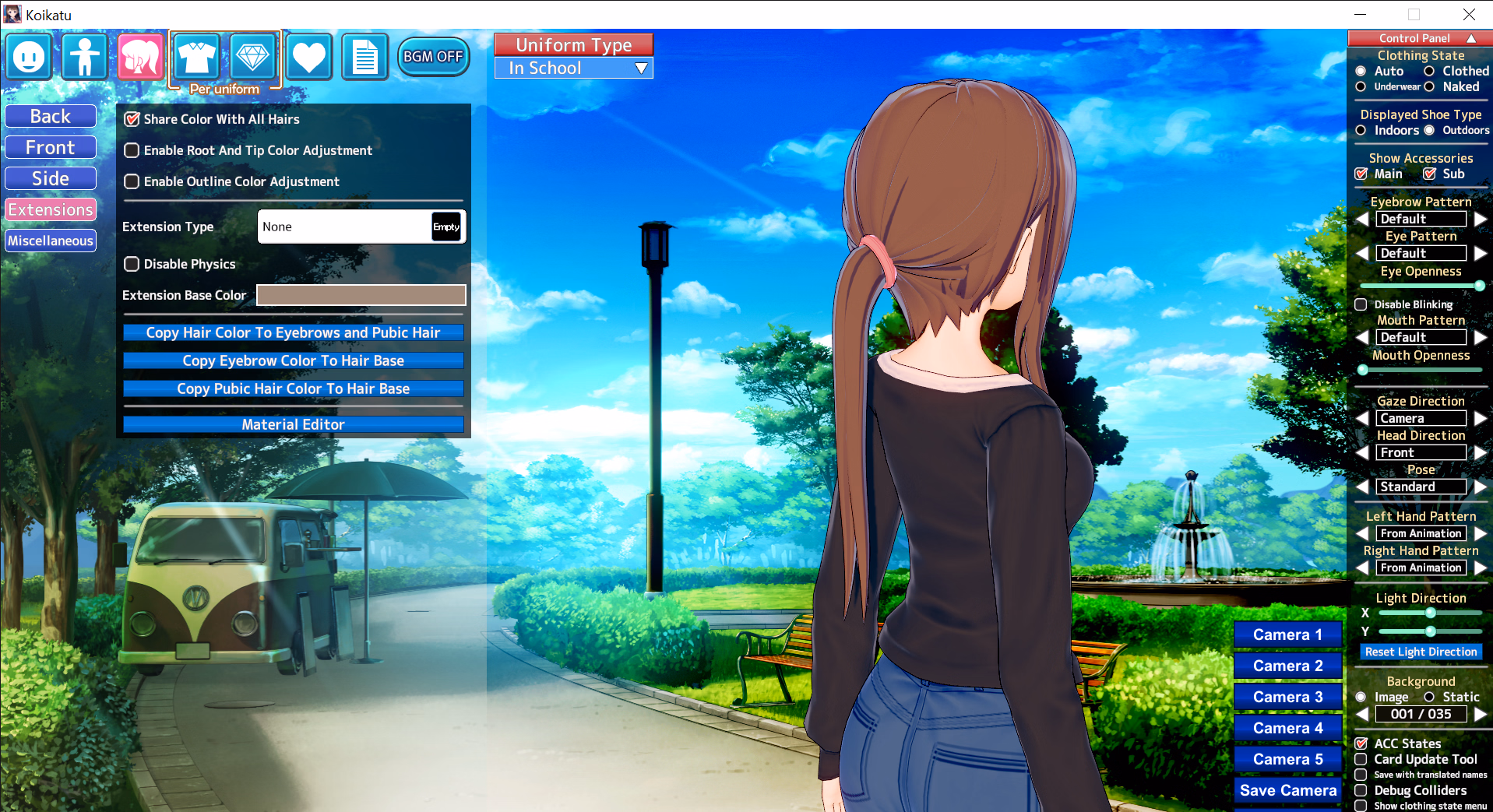The width and height of the screenshot is (1493, 812).
Task: Select the heart Personality icon
Action: [x=309, y=57]
